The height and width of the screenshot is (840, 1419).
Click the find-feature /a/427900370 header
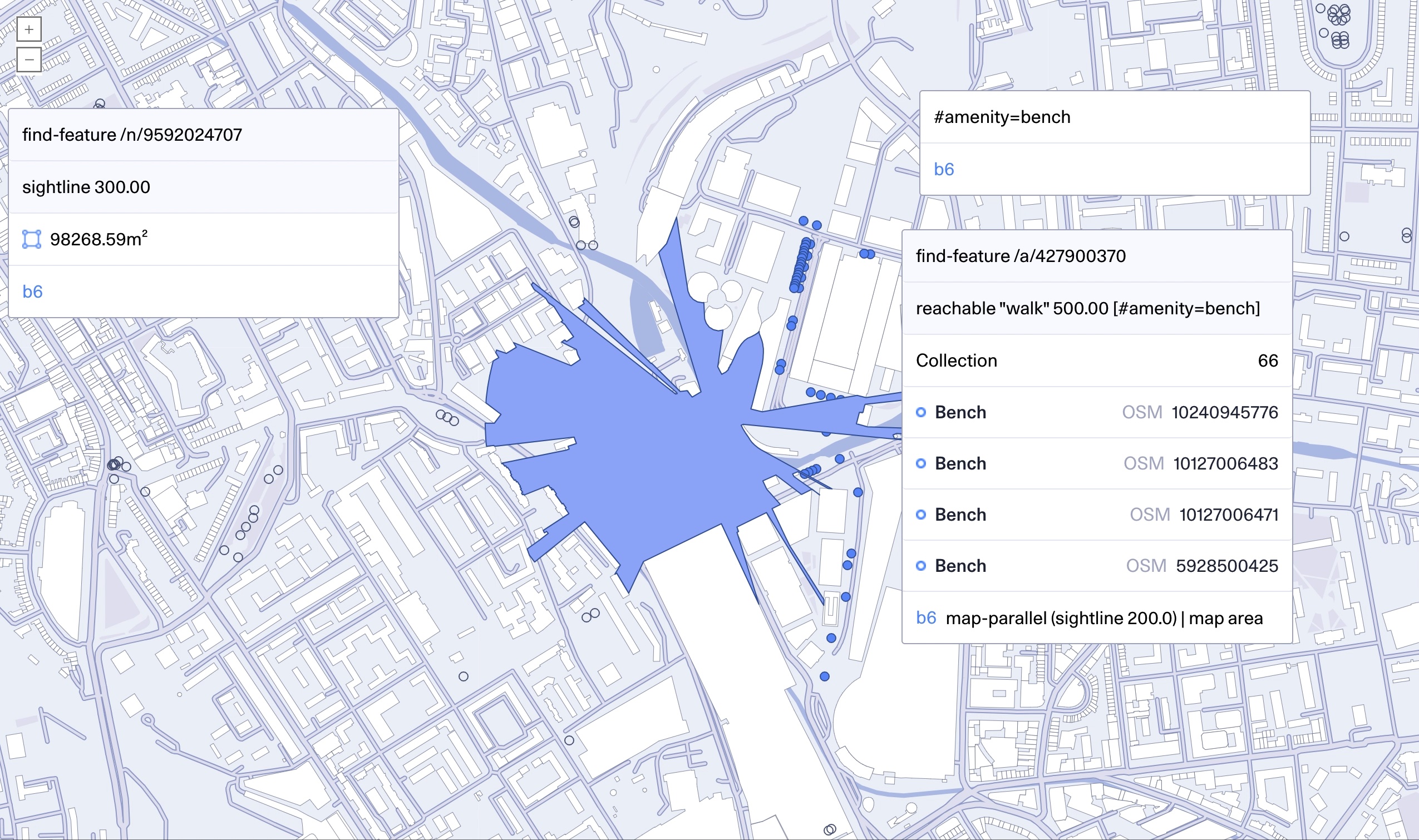pyautogui.click(x=1021, y=256)
